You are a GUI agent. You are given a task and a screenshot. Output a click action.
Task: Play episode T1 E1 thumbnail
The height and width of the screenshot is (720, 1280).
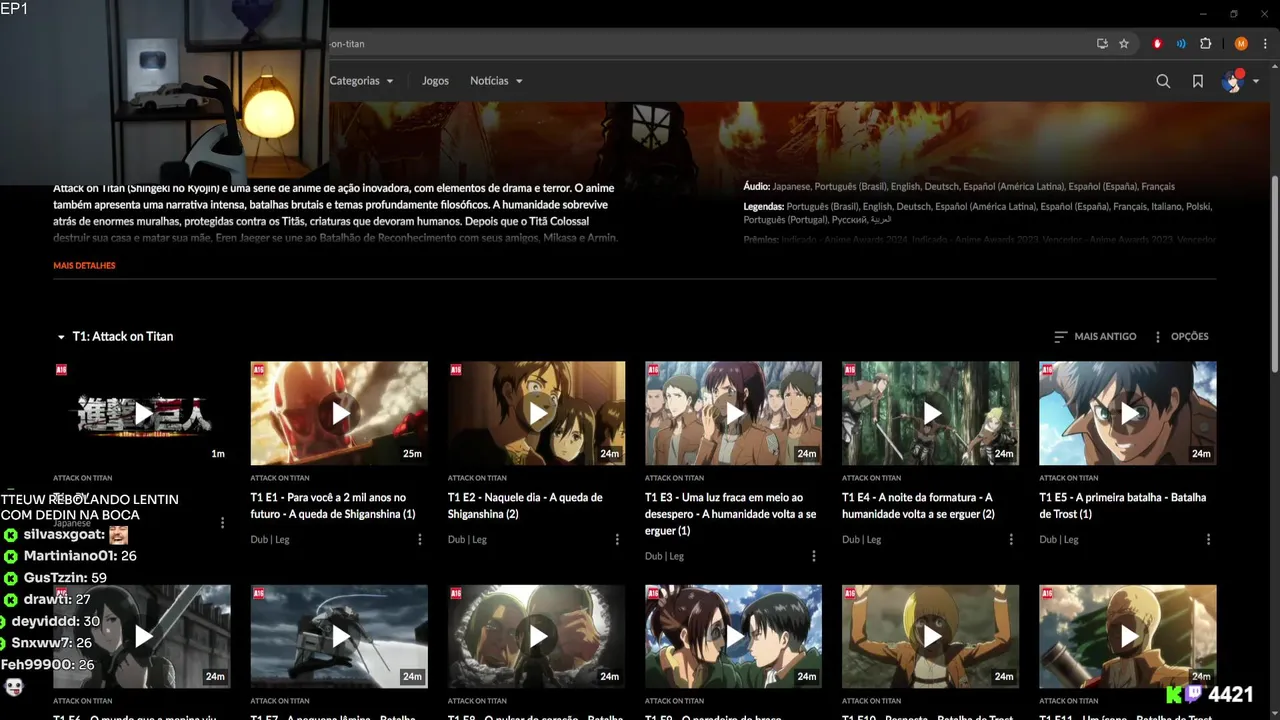339,413
